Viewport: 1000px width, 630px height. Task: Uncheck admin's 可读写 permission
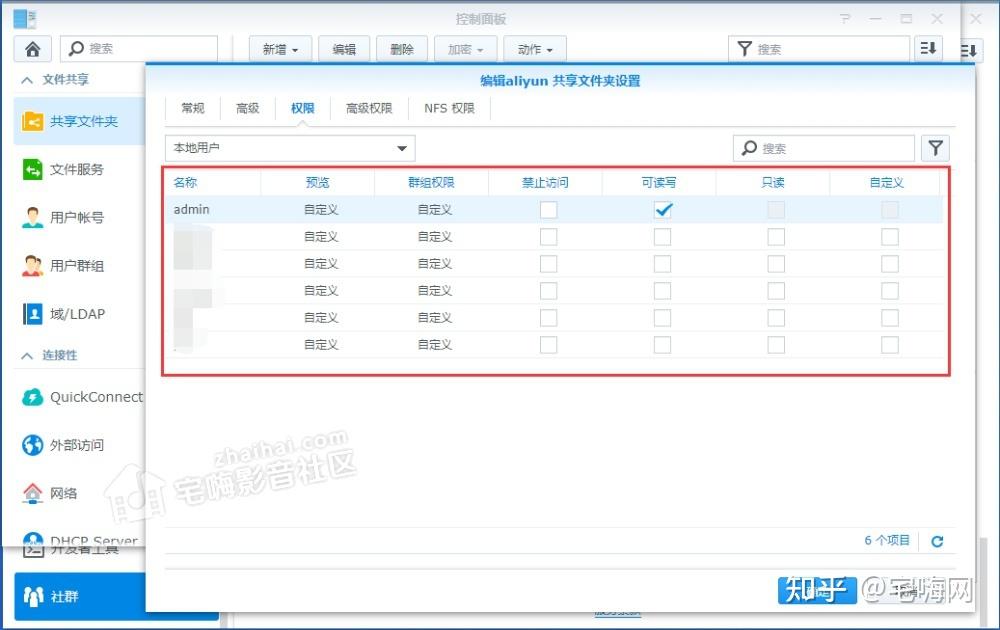point(662,209)
